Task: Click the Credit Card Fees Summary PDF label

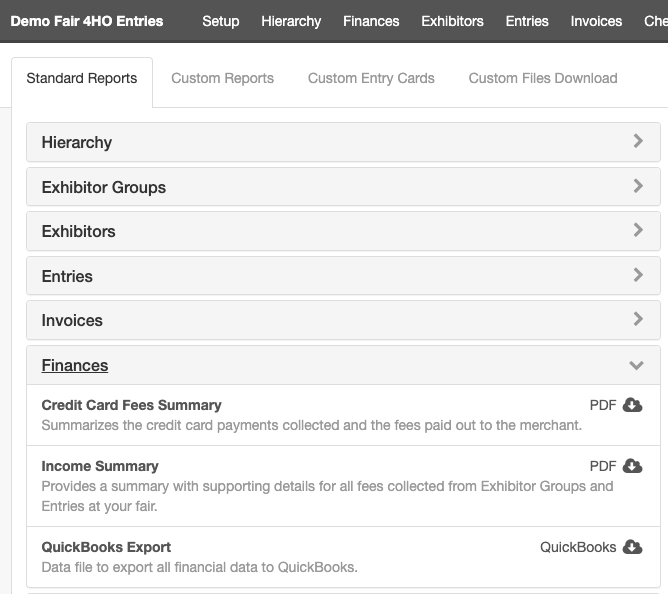Action: click(x=603, y=405)
